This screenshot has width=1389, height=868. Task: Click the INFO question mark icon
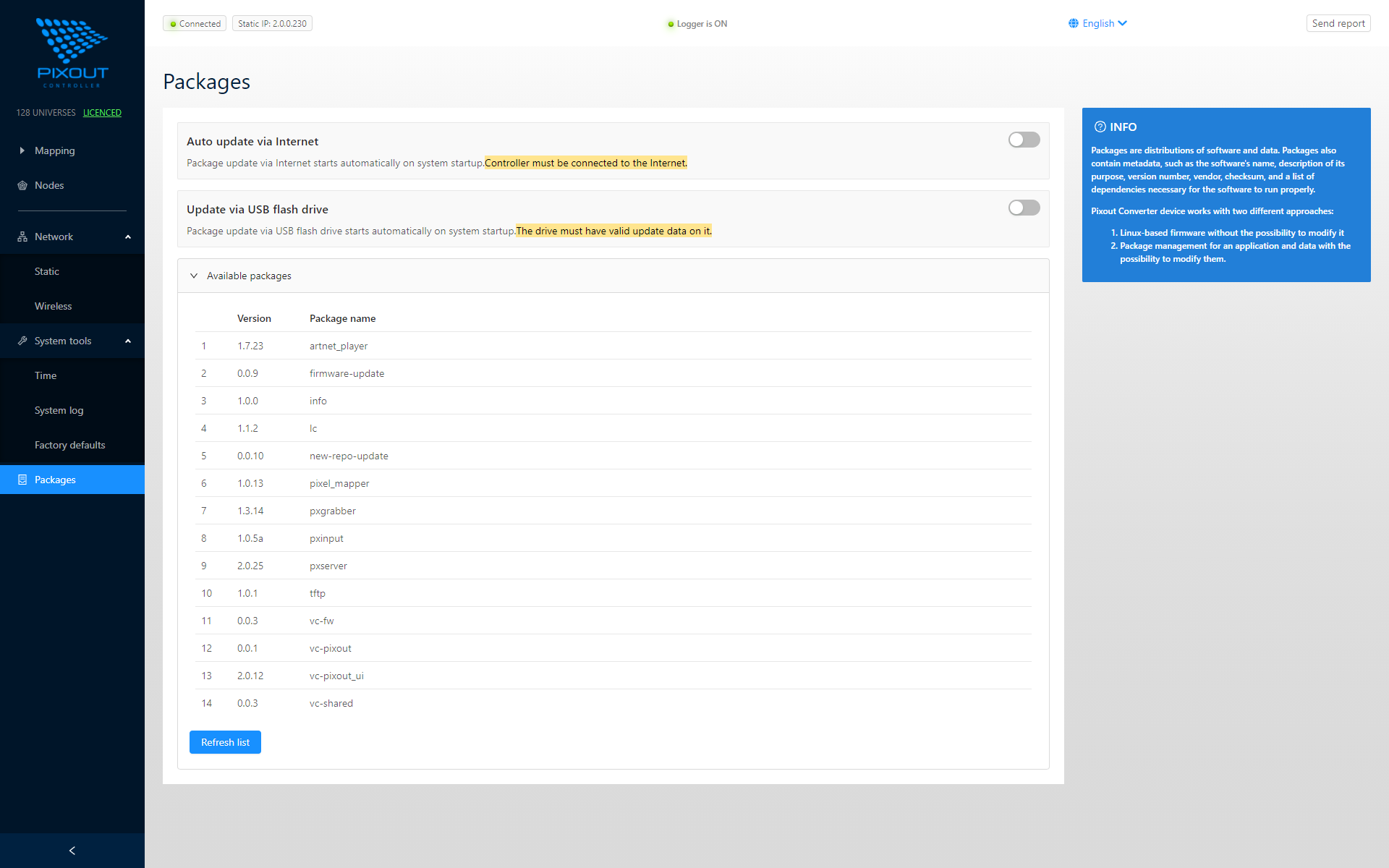(1100, 127)
